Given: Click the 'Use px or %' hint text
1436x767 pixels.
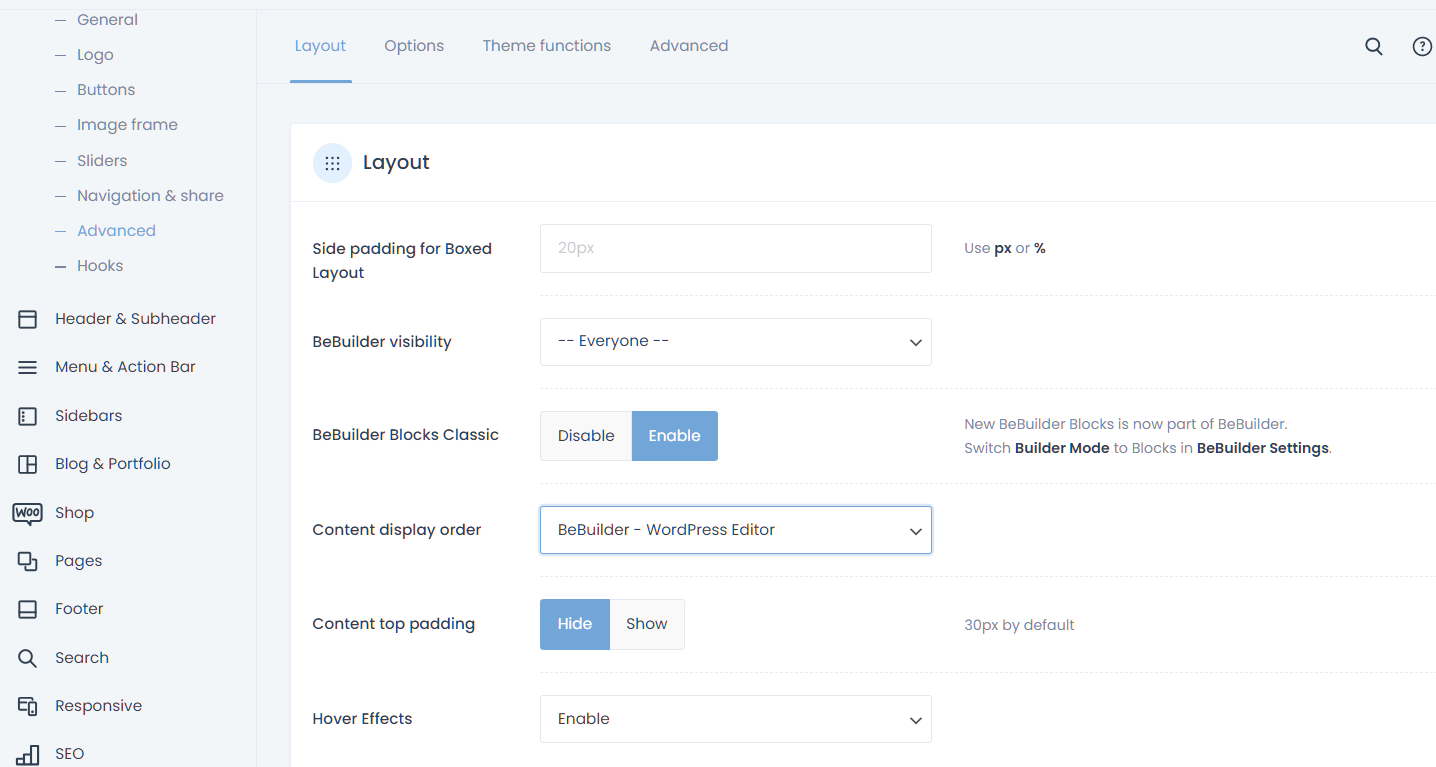Looking at the screenshot, I should pos(1005,248).
